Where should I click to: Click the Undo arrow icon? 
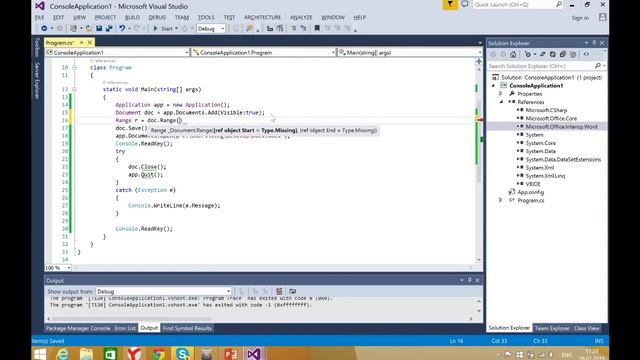click(x=122, y=28)
